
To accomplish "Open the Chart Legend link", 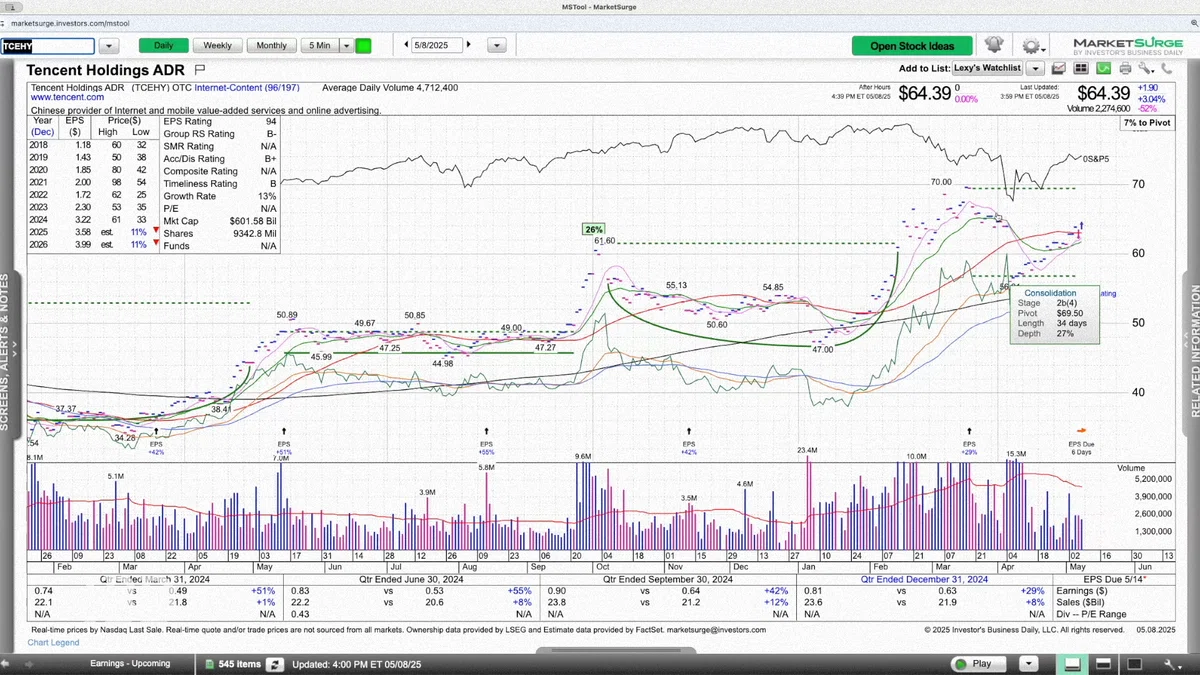I will [54, 642].
